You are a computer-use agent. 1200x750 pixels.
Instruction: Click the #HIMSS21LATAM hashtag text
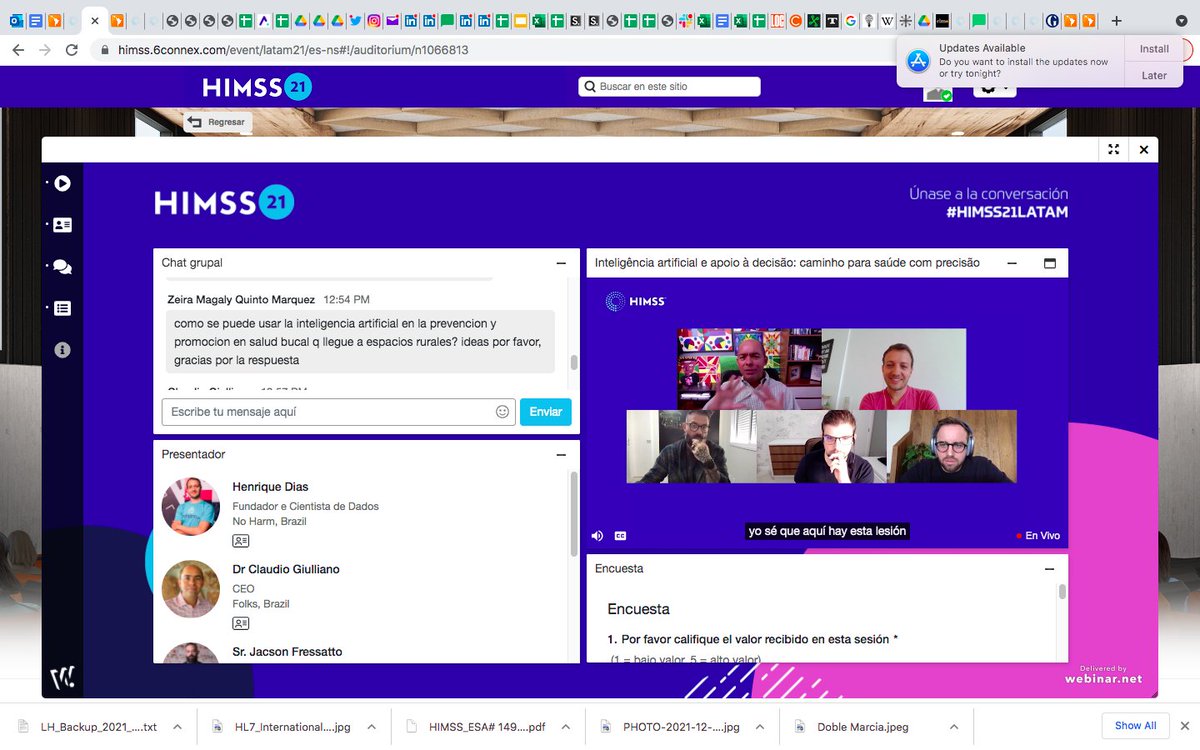[1007, 212]
